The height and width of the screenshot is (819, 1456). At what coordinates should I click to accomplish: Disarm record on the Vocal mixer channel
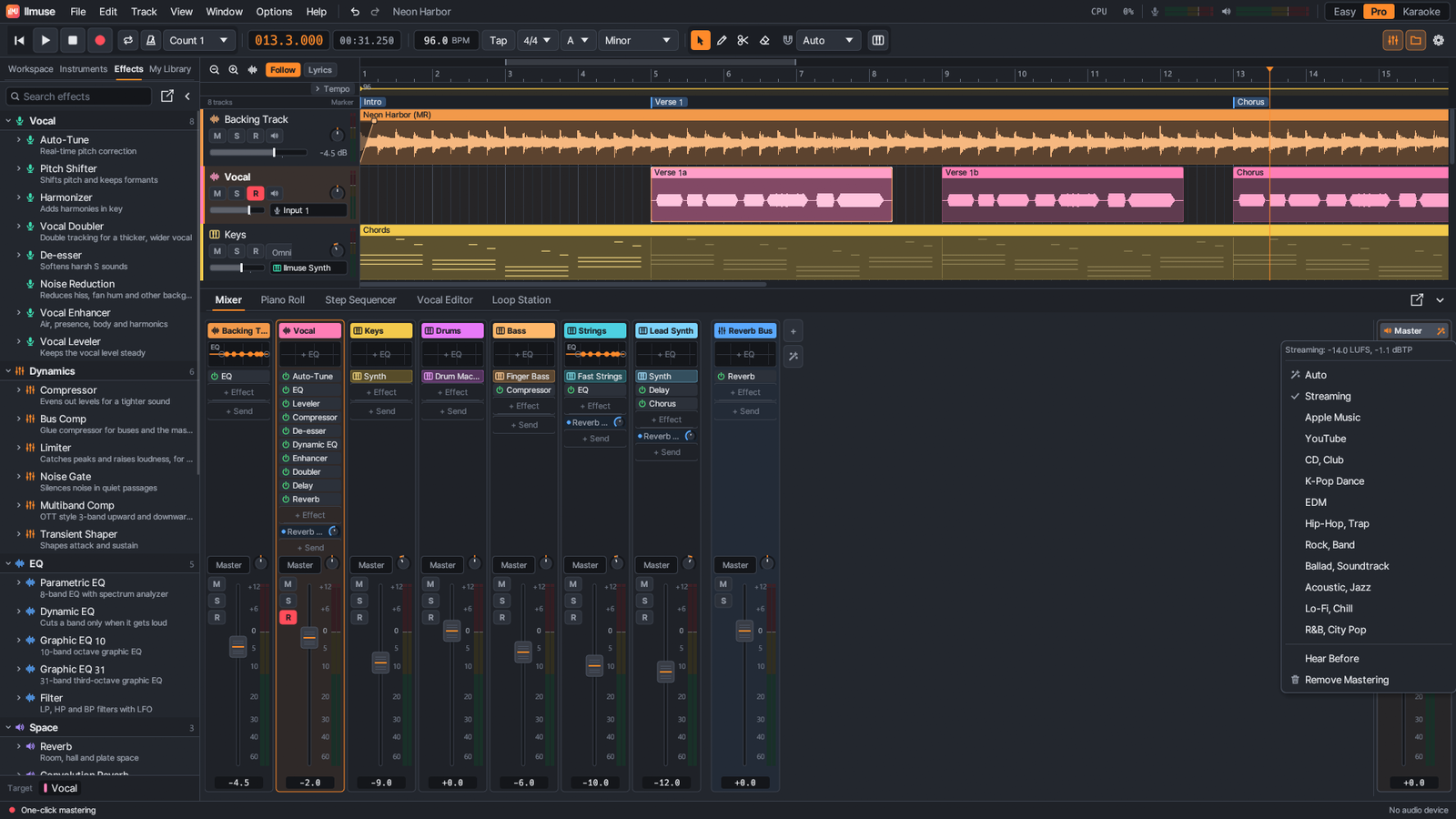point(288,617)
